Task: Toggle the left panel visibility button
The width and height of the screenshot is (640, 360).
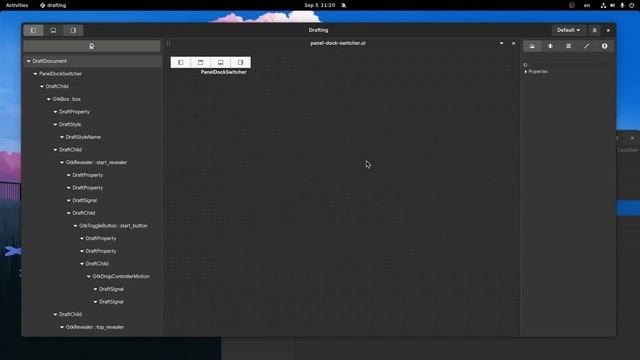Action: pyautogui.click(x=33, y=30)
